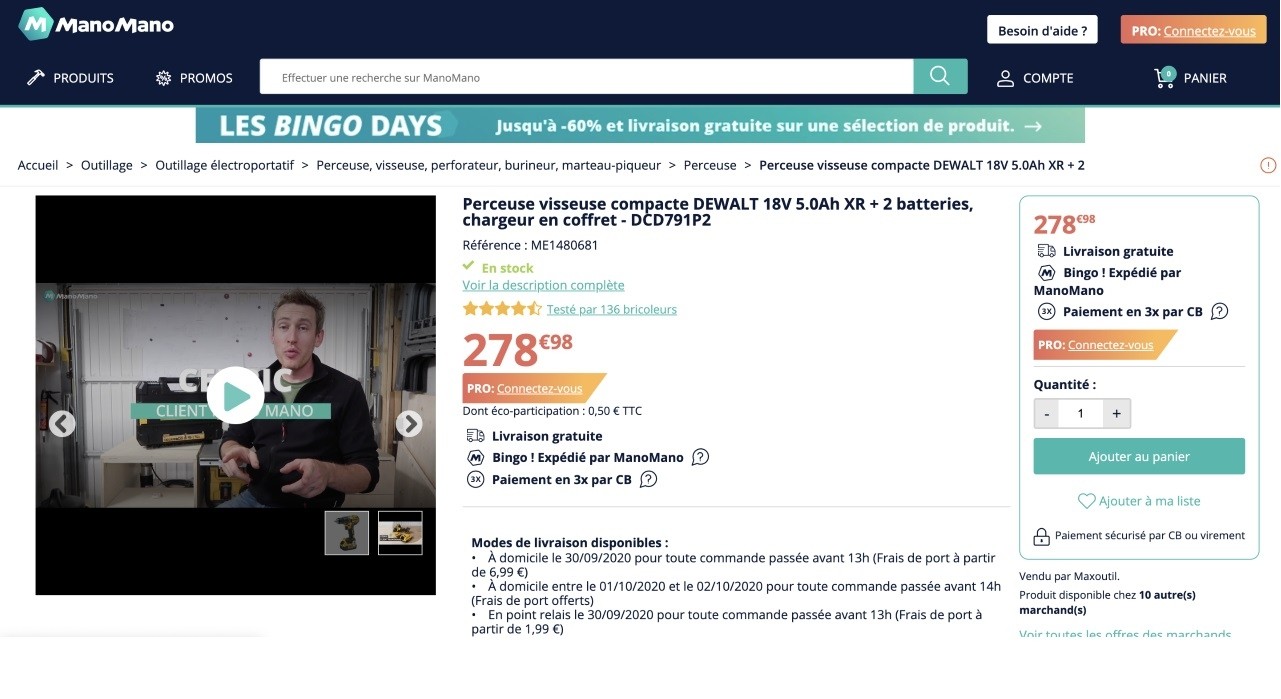Open Voir la description complète link
Screen dimensions: 1281x699
543,285
